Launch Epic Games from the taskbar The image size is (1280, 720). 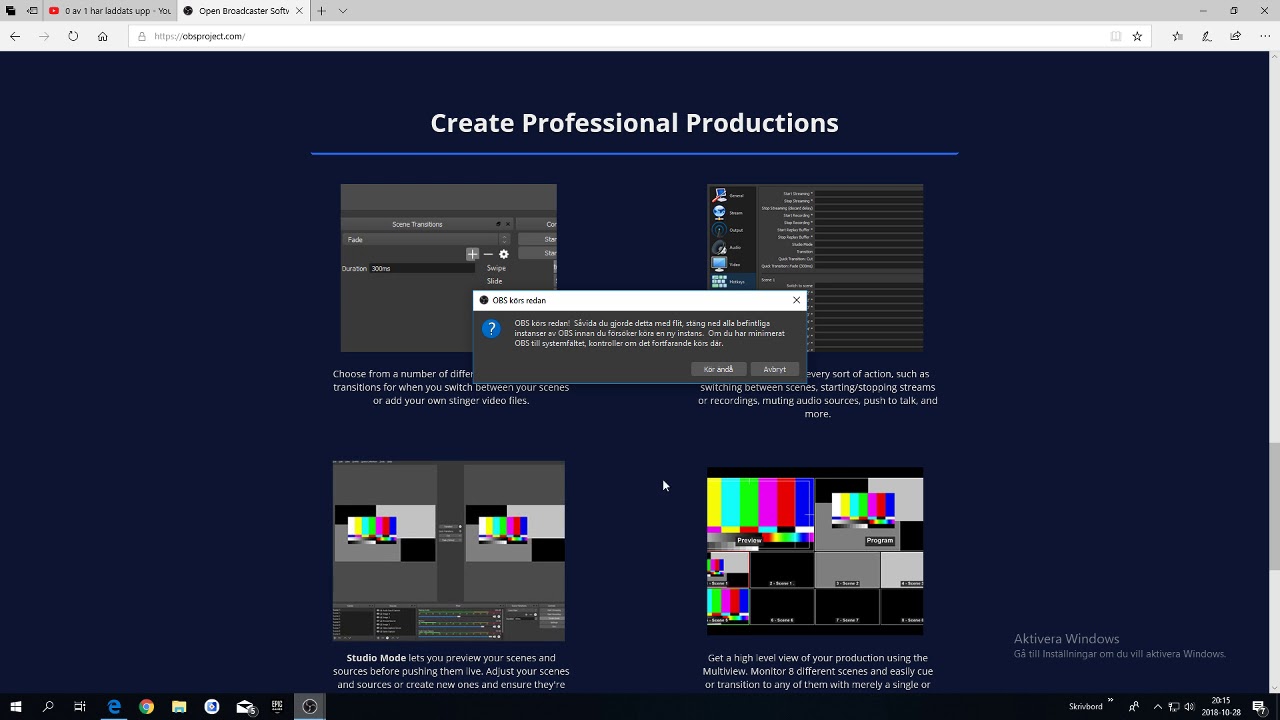click(x=277, y=707)
